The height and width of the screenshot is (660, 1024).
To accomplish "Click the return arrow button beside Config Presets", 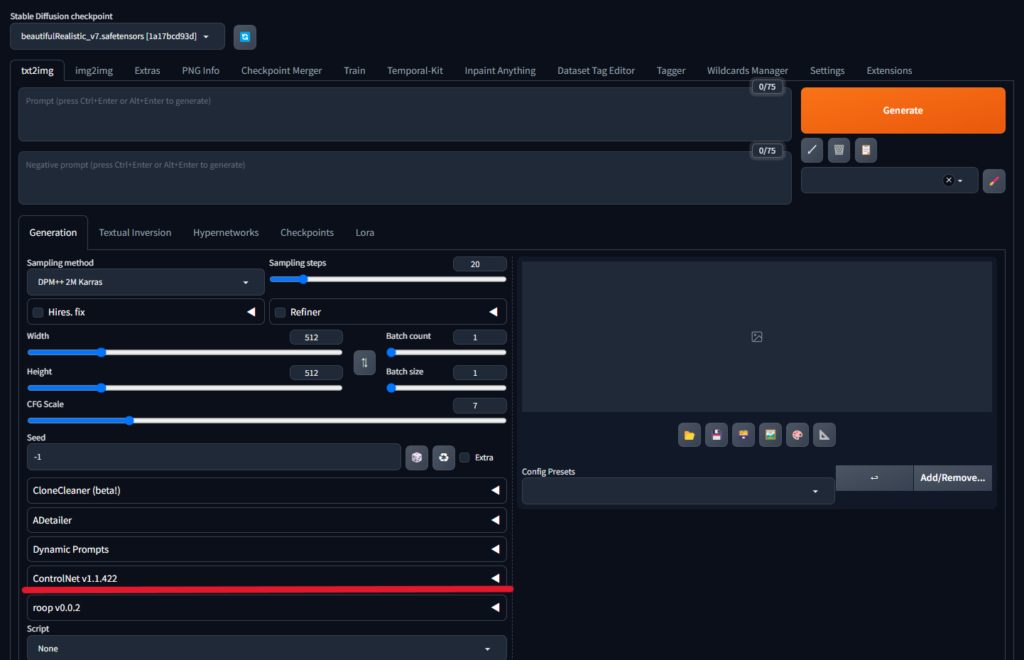I will (x=874, y=478).
